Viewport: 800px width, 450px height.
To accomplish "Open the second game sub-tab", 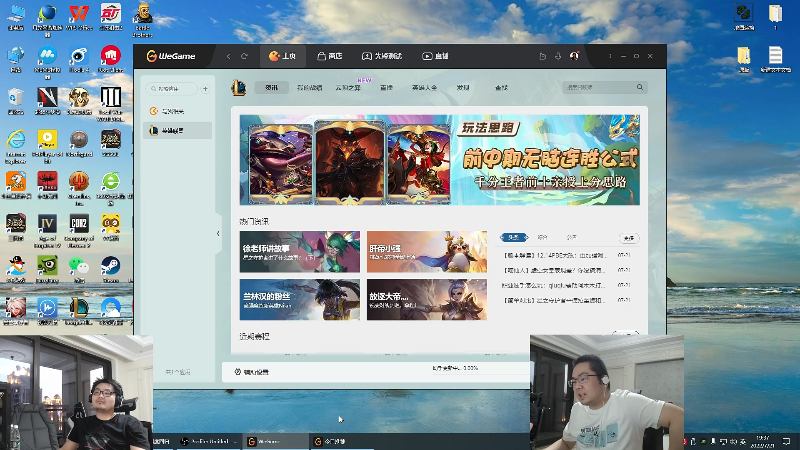I will tap(310, 88).
